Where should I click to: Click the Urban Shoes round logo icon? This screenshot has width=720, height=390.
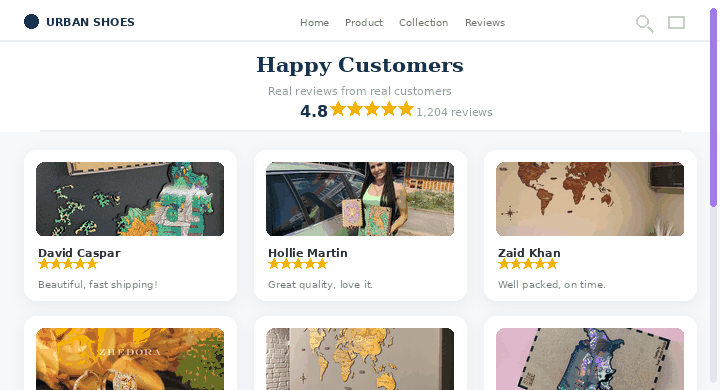[31, 22]
